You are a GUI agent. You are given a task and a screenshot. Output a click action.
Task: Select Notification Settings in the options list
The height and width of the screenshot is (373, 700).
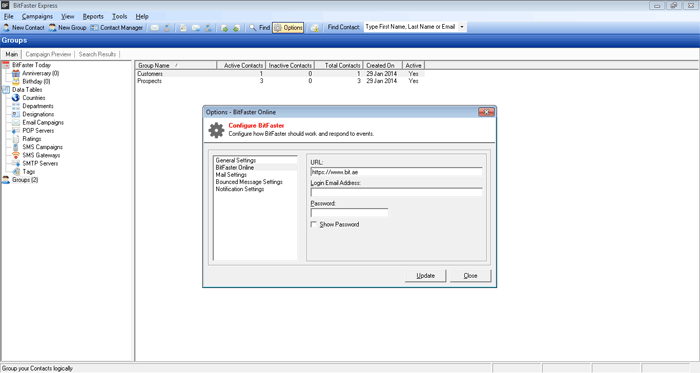(x=240, y=189)
